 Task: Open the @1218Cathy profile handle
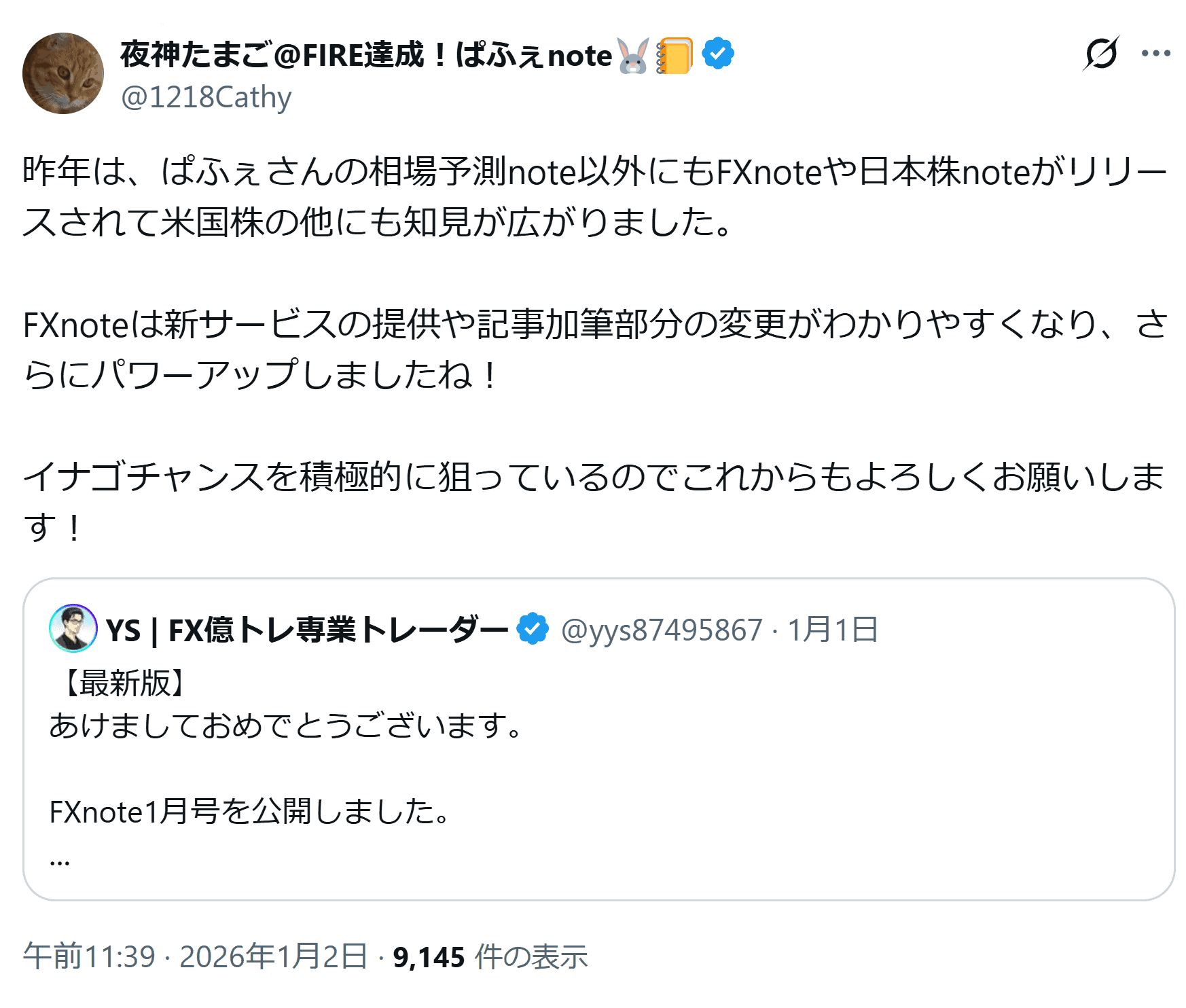coord(206,97)
